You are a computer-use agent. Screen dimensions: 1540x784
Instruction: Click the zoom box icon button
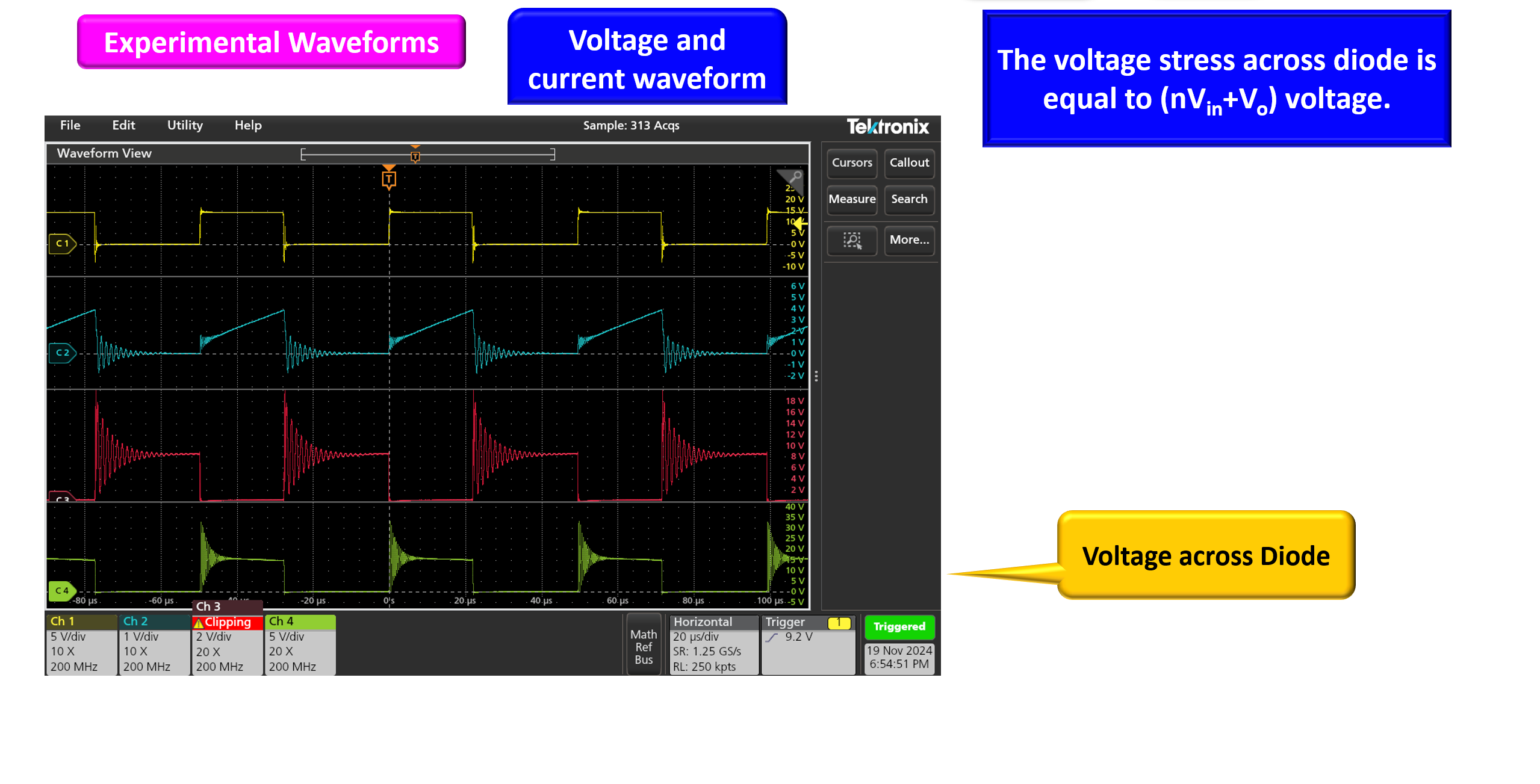(851, 240)
